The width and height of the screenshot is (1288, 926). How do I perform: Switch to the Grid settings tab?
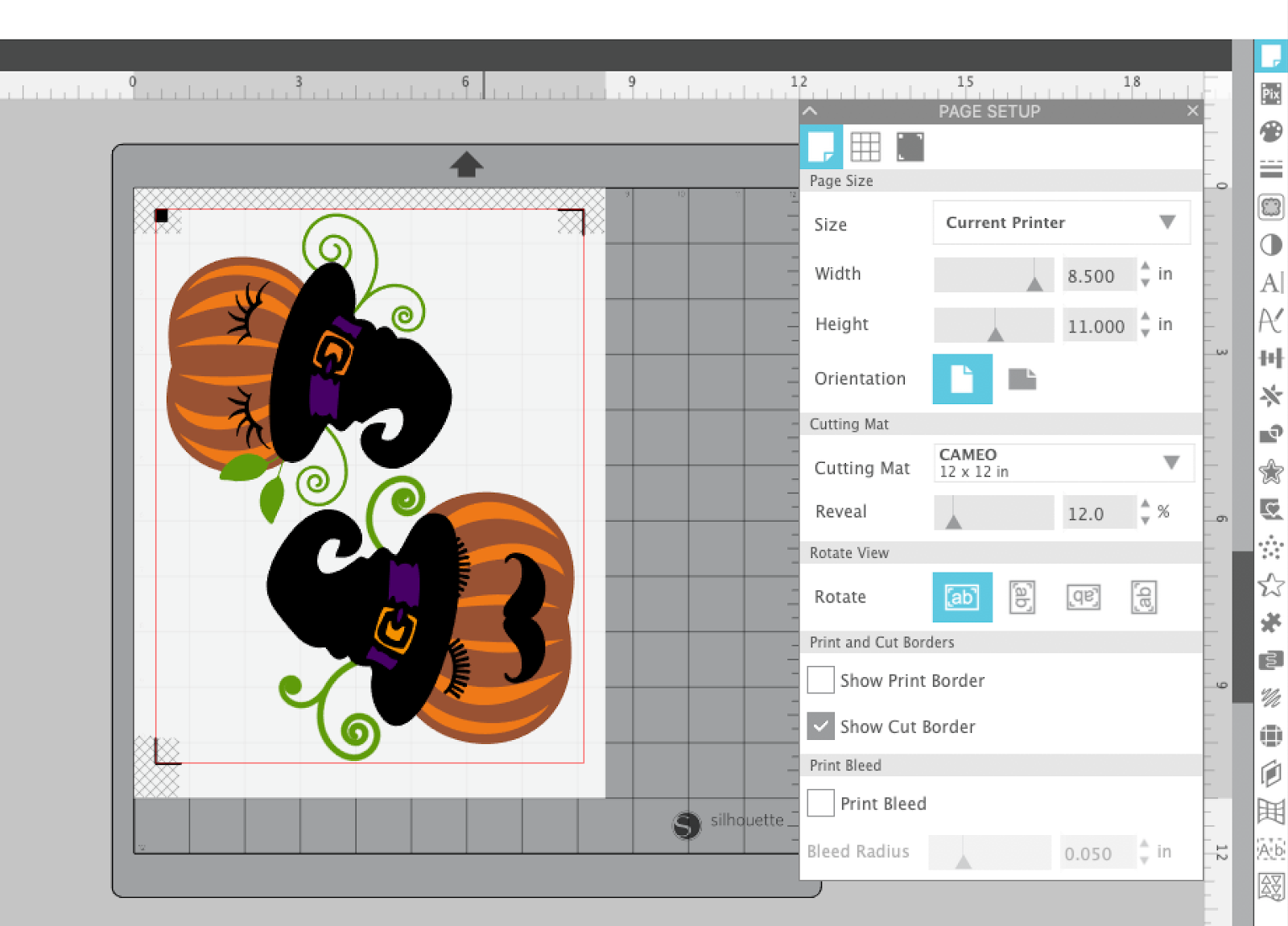pos(865,147)
